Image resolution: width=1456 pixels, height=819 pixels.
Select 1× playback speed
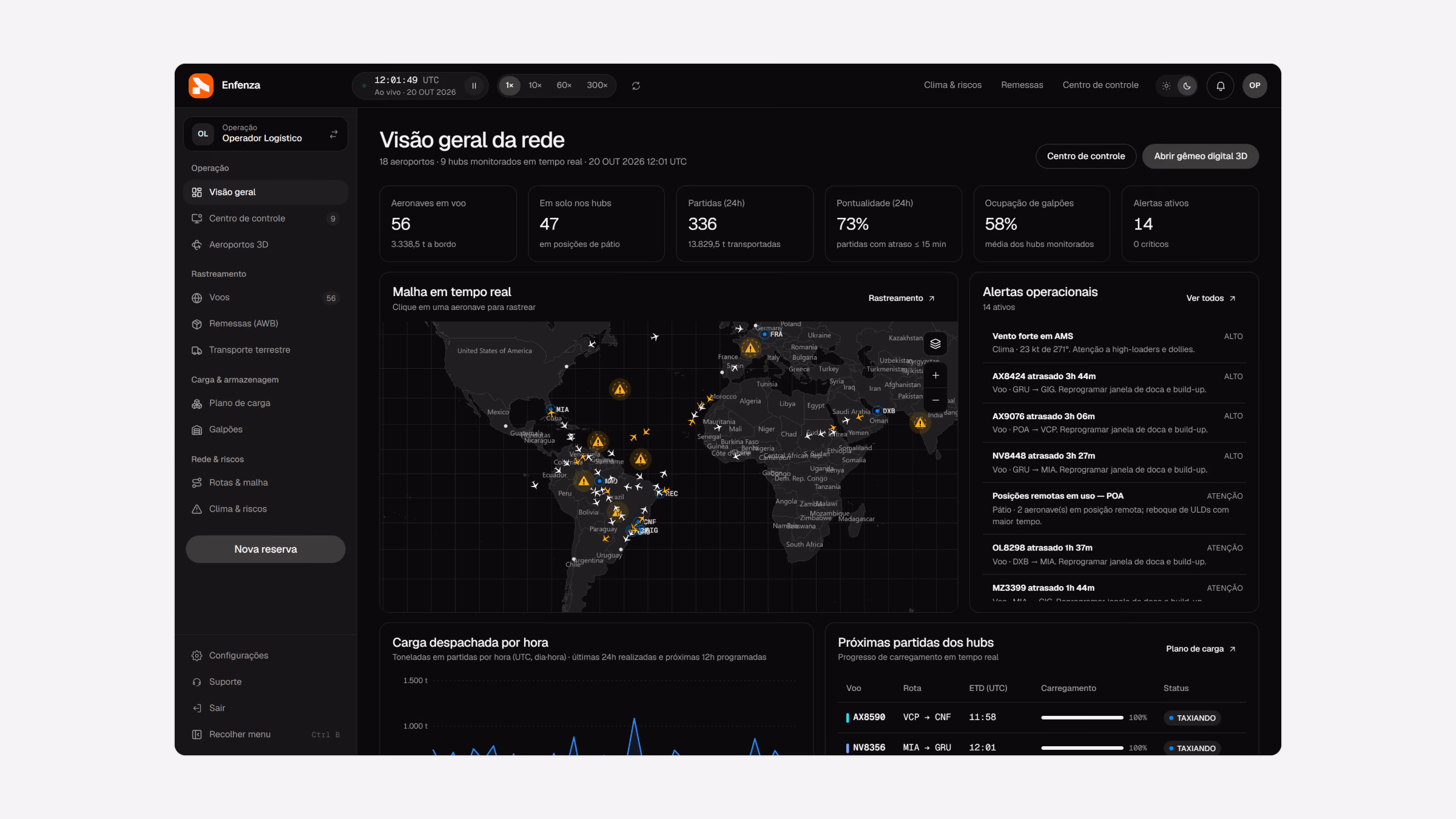coord(510,86)
